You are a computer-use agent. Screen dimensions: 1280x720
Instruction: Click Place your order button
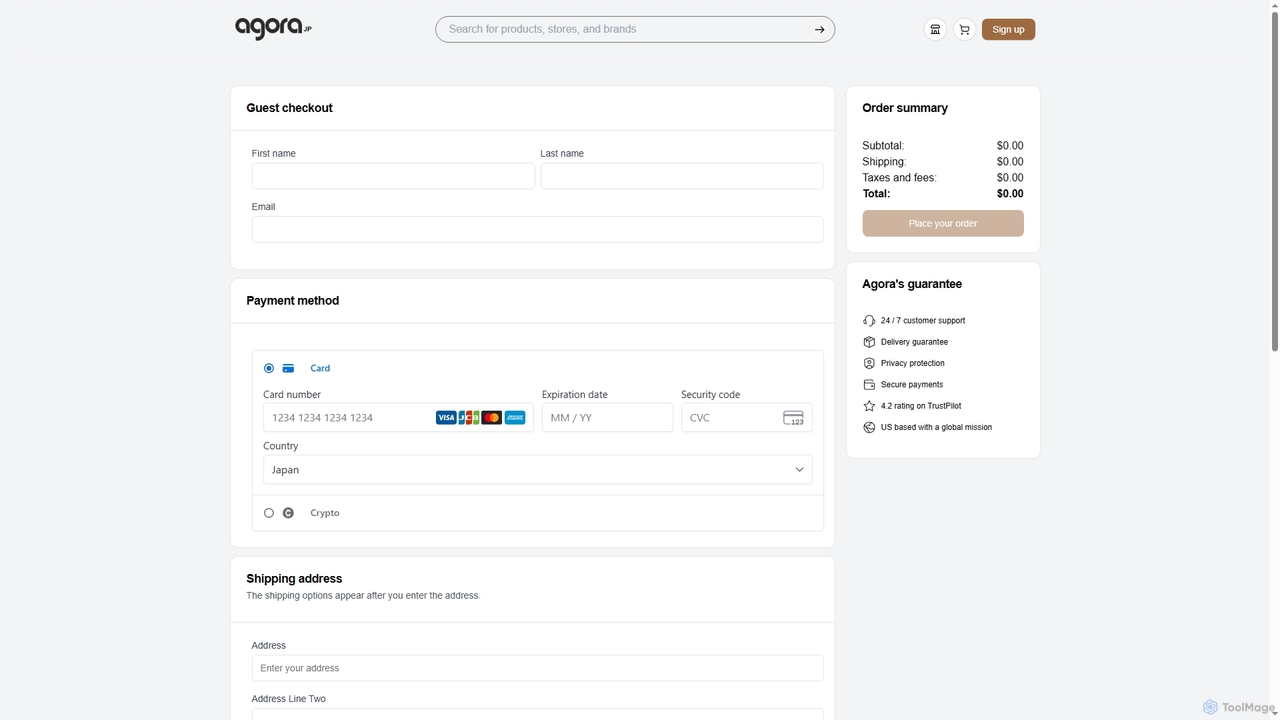[x=943, y=223]
